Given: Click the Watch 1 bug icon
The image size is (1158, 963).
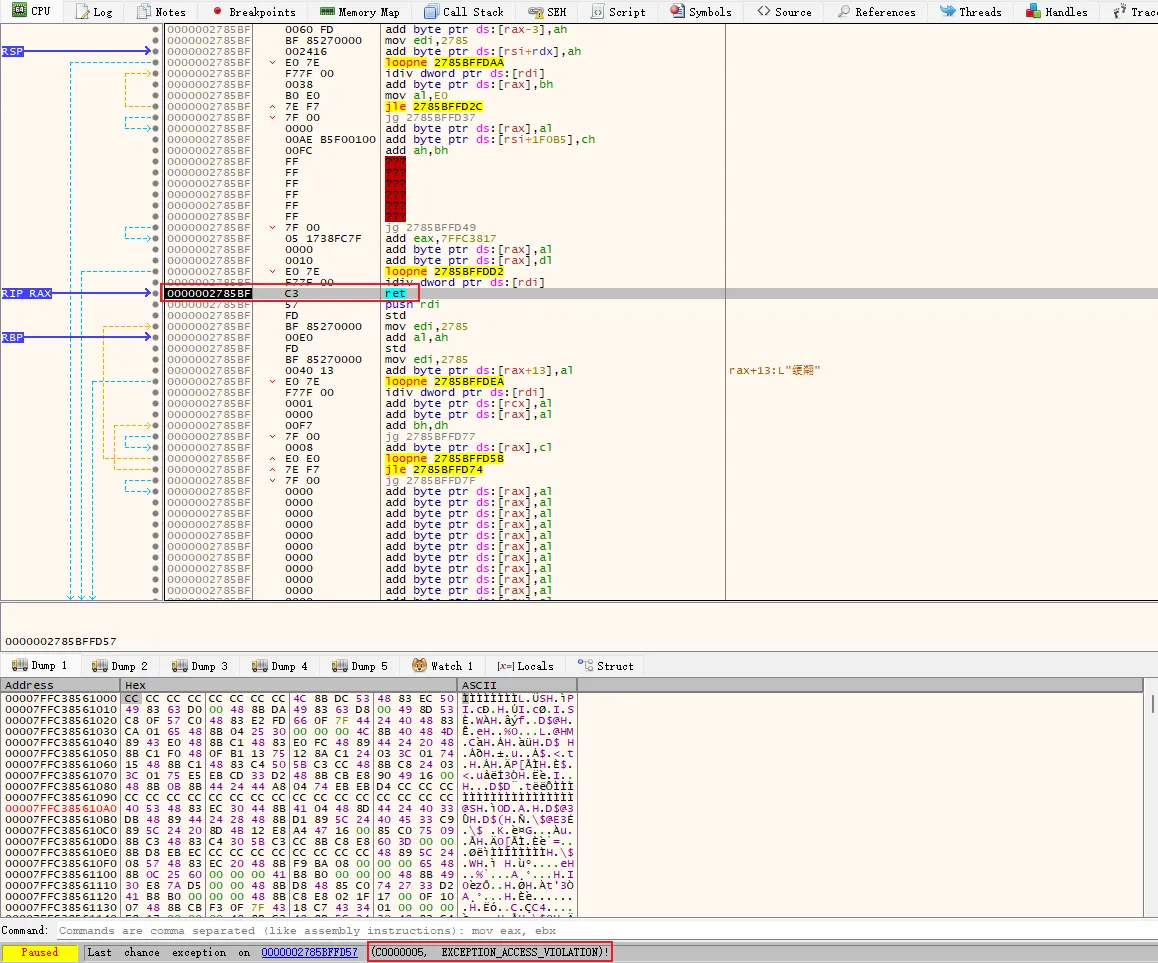Looking at the screenshot, I should pos(419,666).
